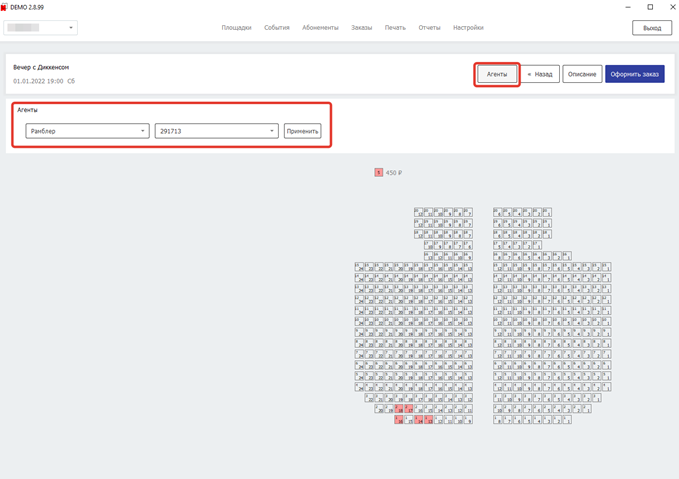Click the red DEMO app icon in title bar
Image resolution: width=679 pixels, height=479 pixels.
[x=5, y=7]
